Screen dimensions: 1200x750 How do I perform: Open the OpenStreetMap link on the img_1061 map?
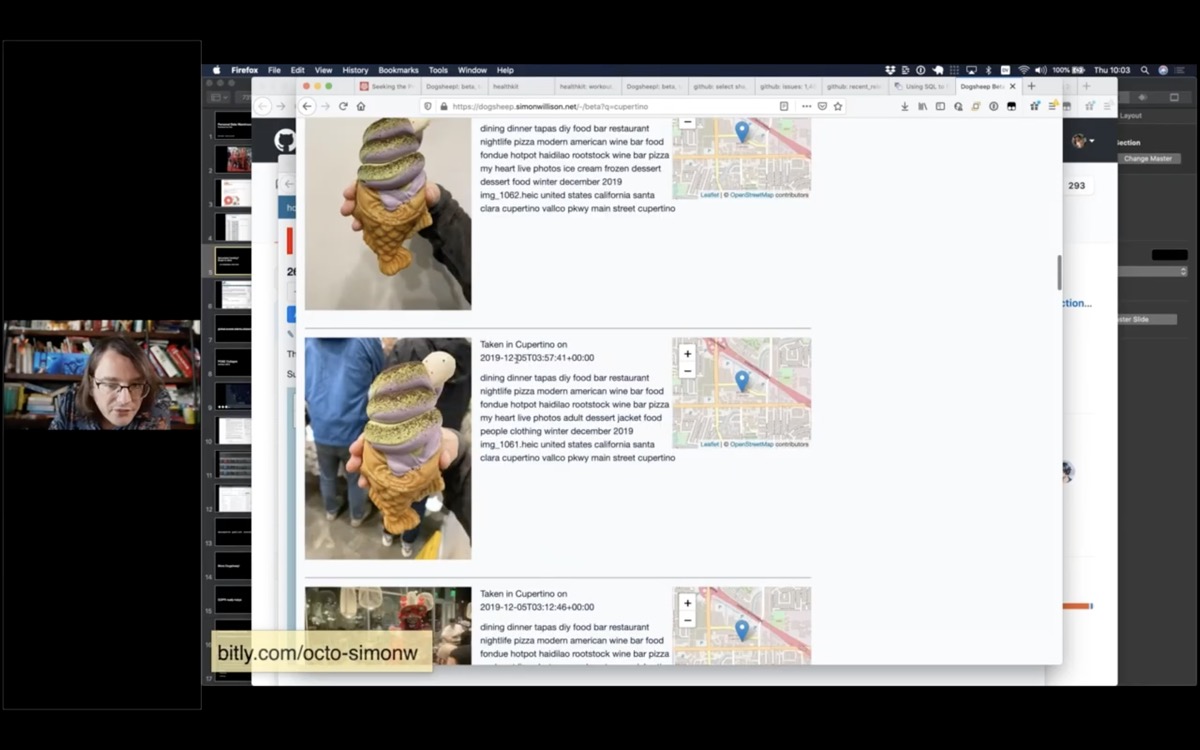751,444
